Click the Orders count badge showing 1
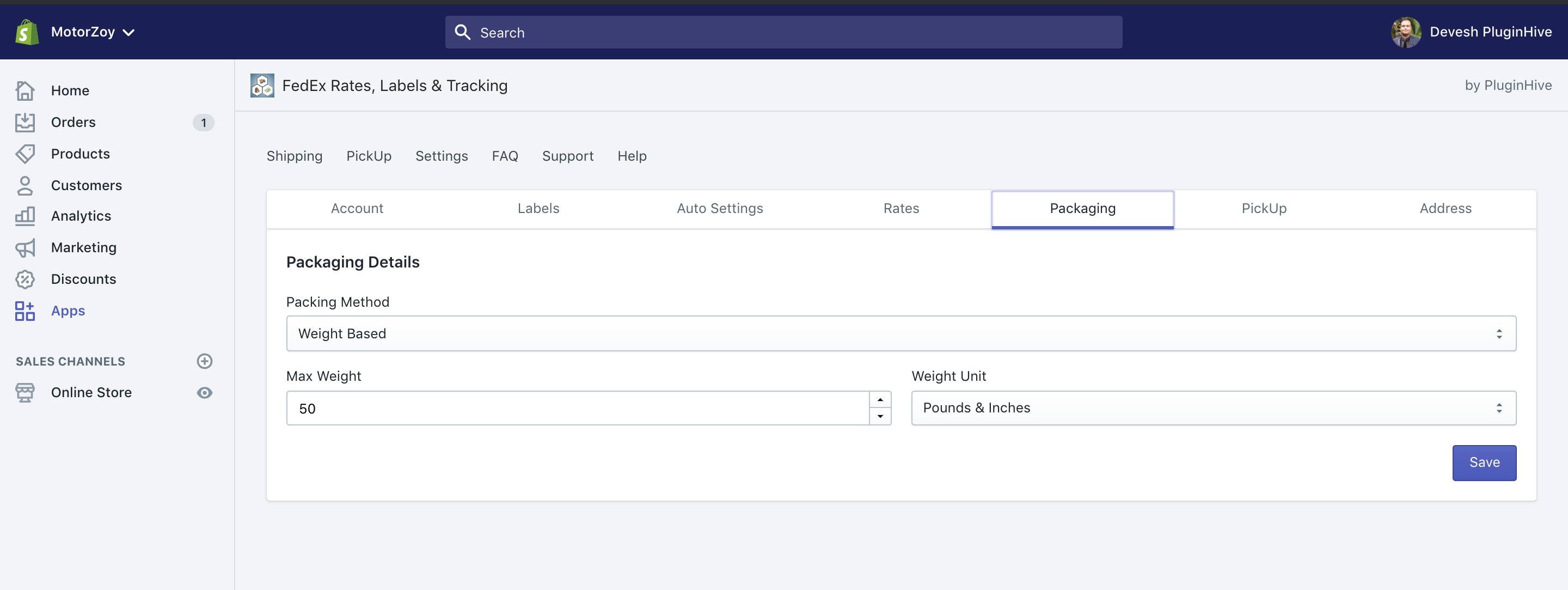The image size is (1568, 590). tap(203, 123)
